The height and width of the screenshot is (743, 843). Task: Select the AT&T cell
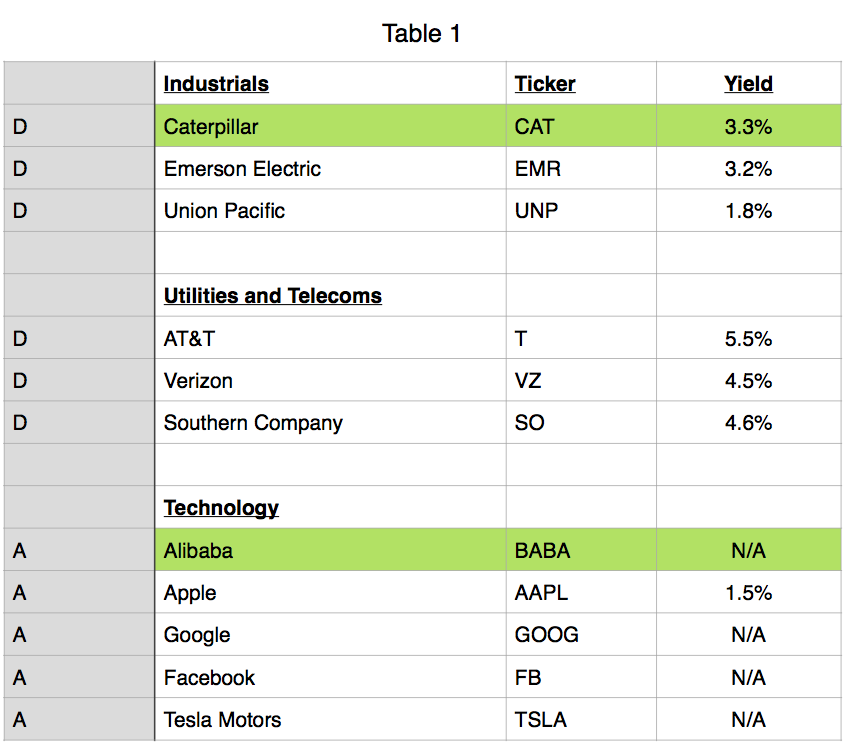tap(189, 339)
